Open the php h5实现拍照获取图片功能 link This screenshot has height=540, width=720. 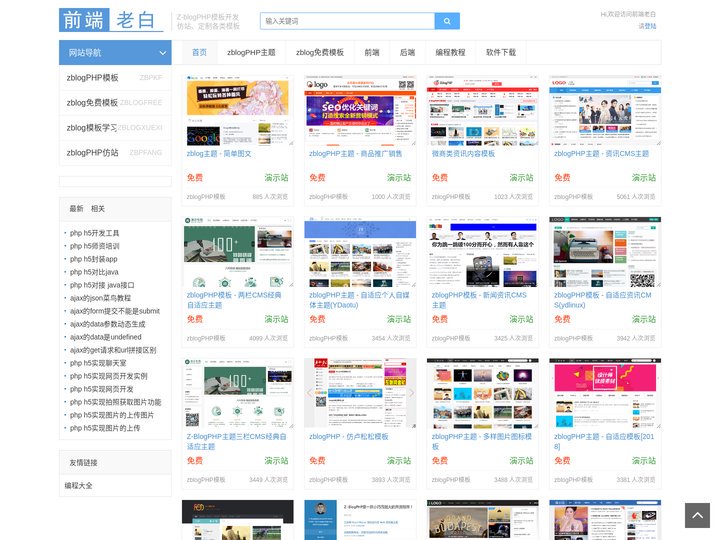point(116,402)
